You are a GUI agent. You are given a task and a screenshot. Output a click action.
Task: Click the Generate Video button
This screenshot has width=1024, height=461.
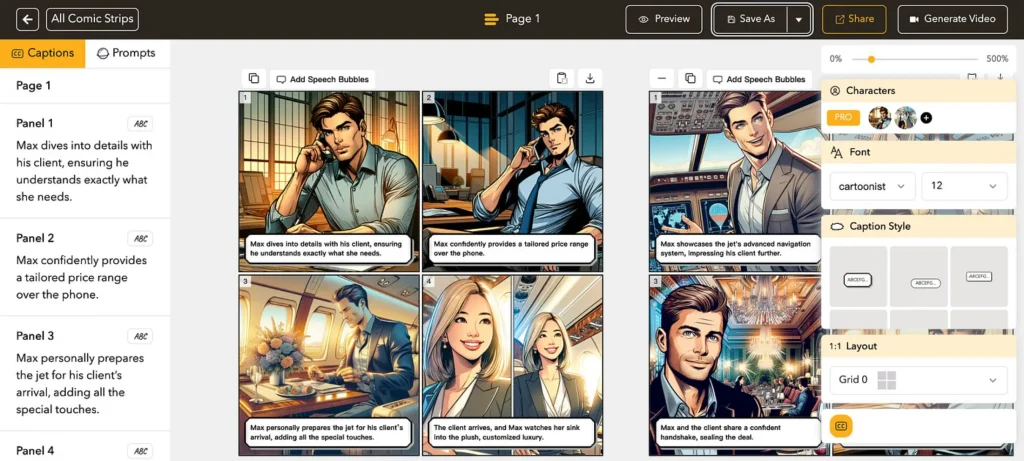tap(952, 19)
